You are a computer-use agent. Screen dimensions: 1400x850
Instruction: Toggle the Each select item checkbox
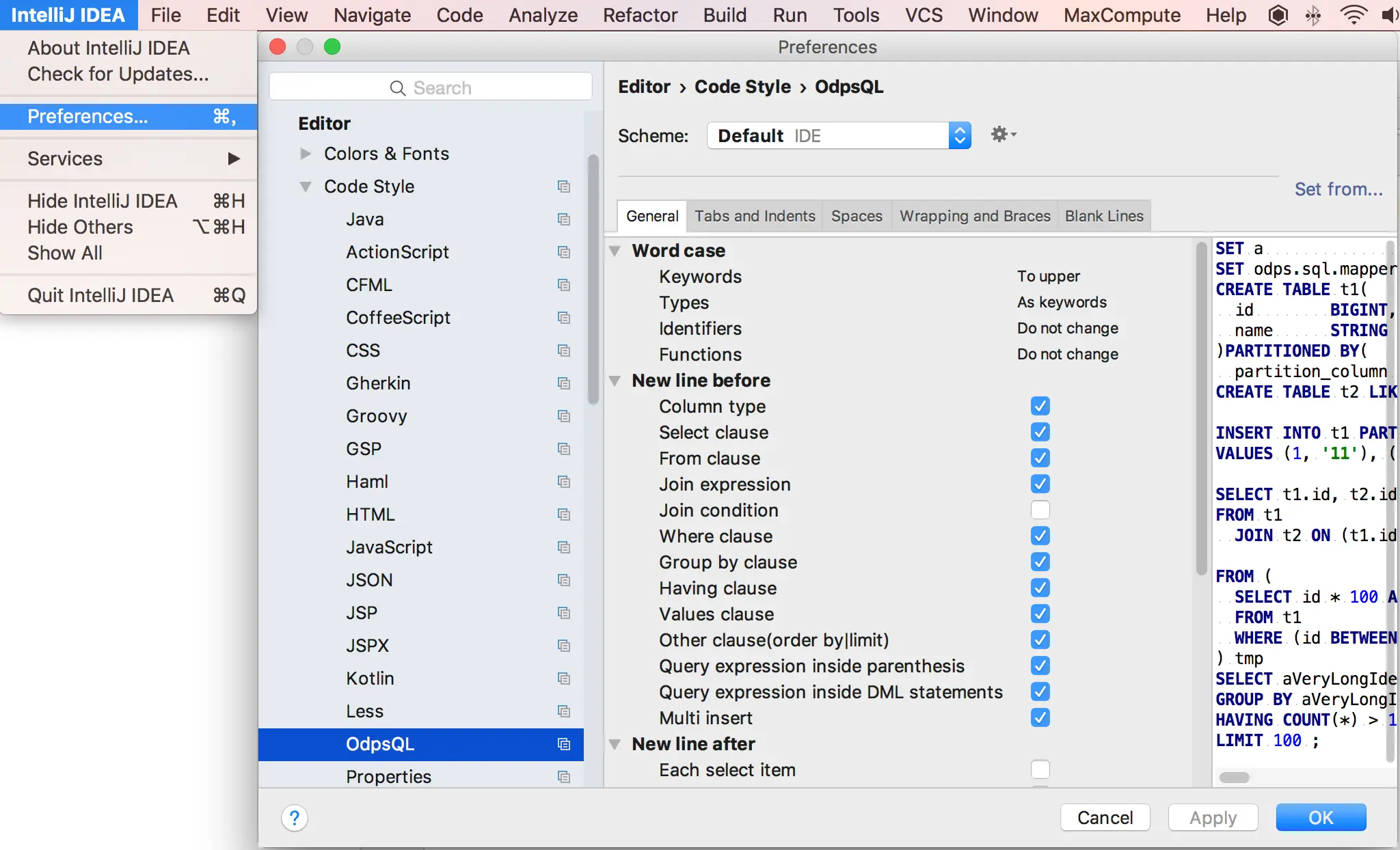pos(1040,769)
